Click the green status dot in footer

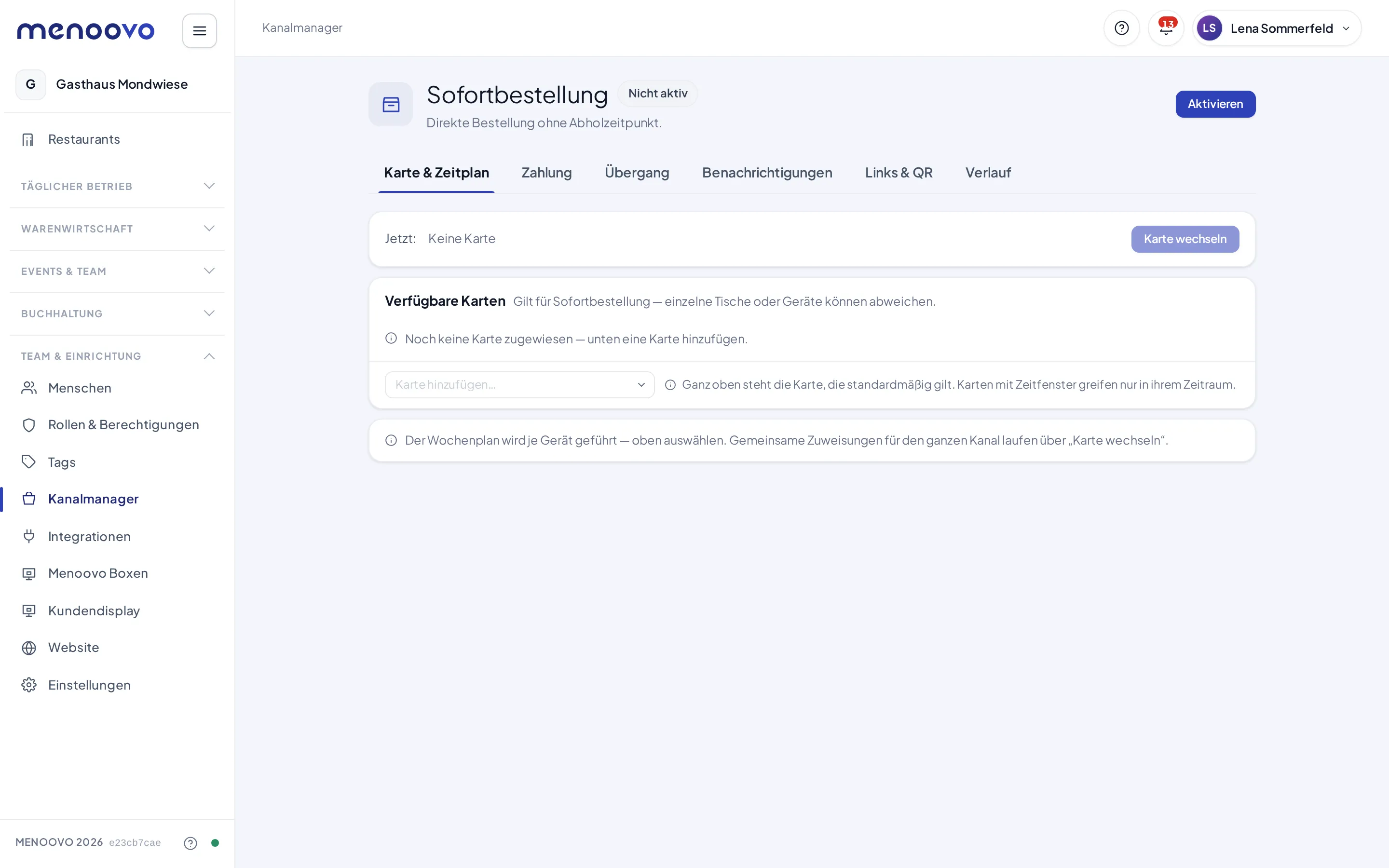tap(215, 843)
